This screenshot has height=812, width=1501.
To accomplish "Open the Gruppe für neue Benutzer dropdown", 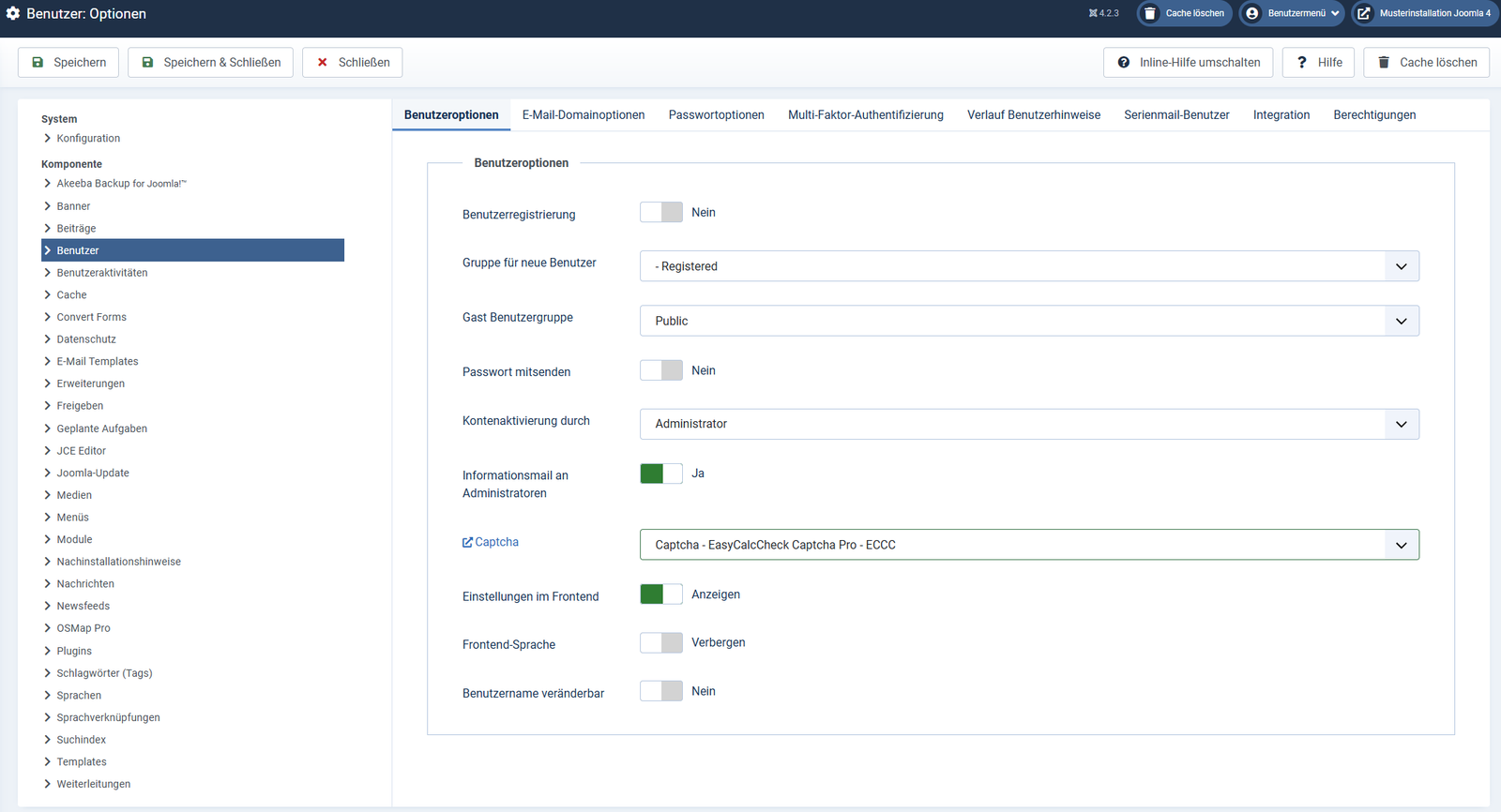I will point(1029,266).
